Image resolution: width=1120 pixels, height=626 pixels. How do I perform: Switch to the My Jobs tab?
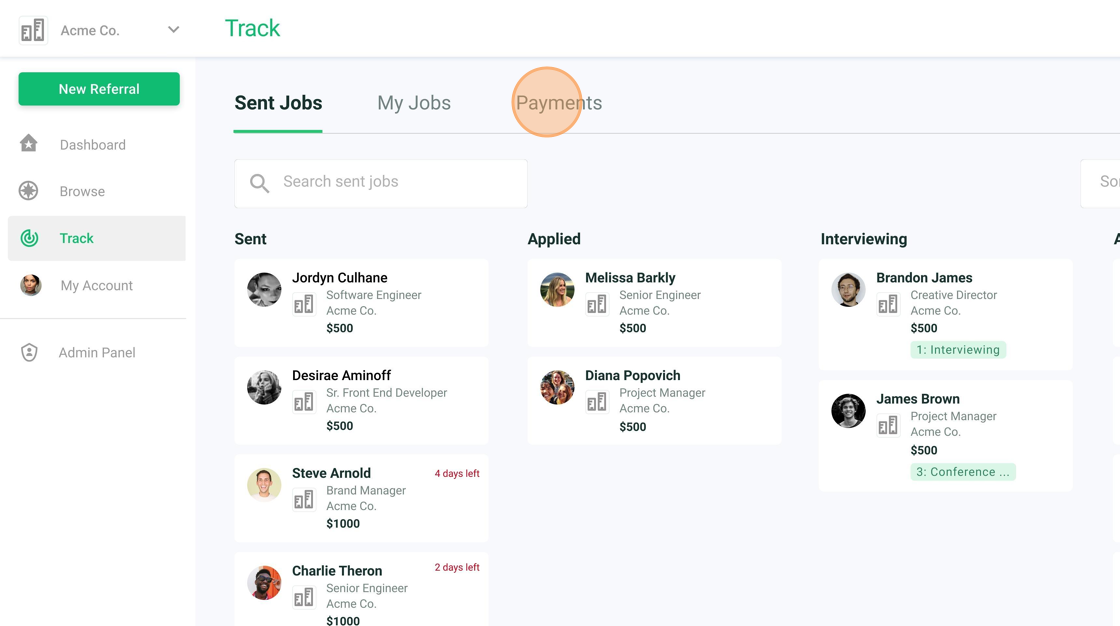[x=414, y=103]
